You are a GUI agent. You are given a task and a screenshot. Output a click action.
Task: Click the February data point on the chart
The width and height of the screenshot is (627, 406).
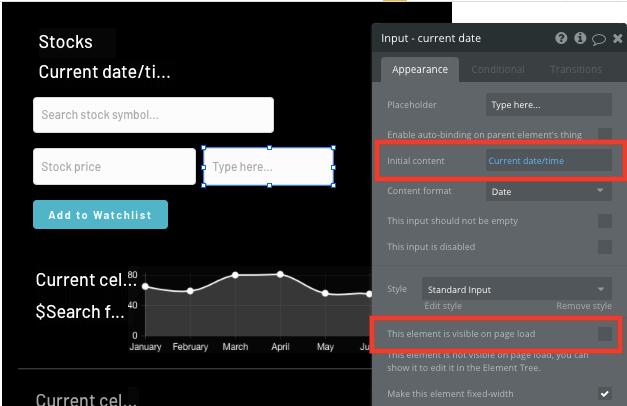(190, 291)
